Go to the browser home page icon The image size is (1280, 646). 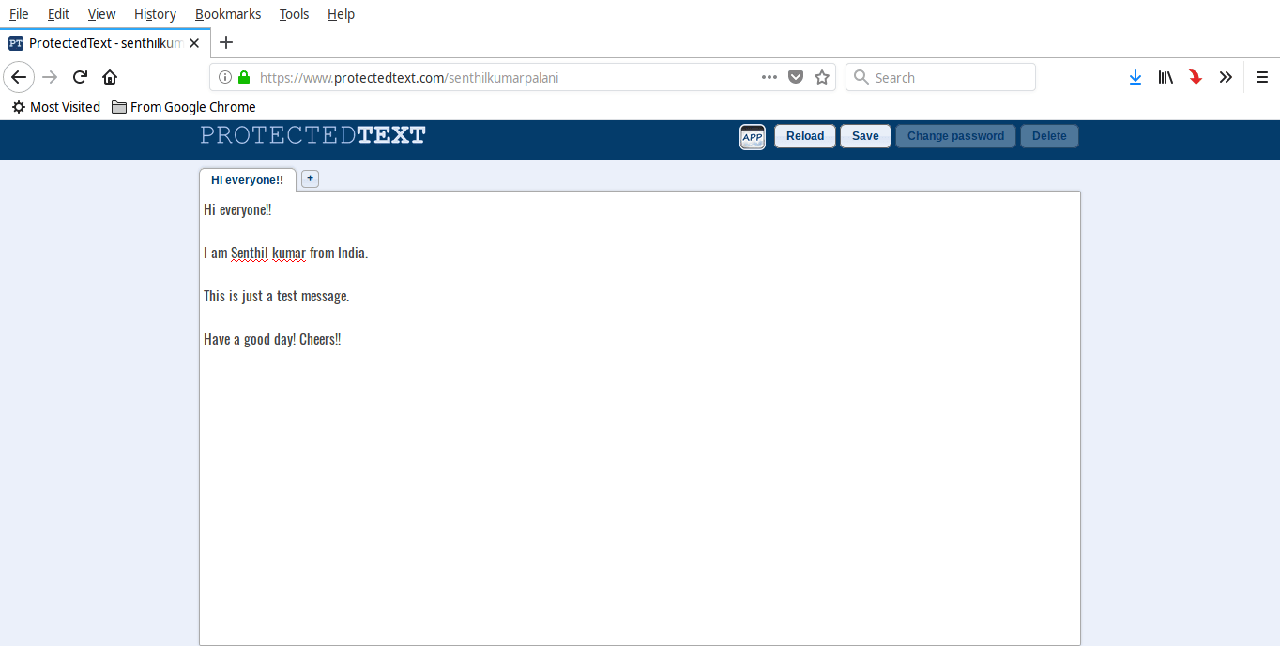coord(110,77)
